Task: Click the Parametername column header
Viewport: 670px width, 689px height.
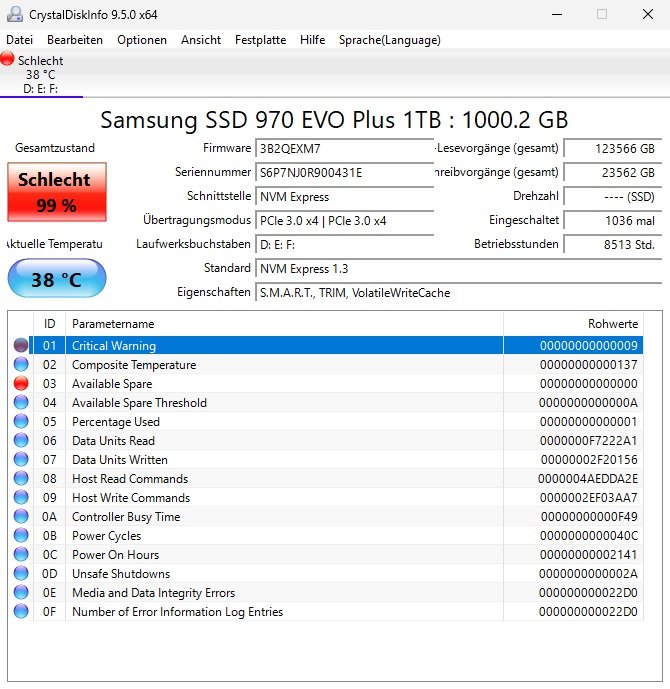Action: pyautogui.click(x=284, y=324)
